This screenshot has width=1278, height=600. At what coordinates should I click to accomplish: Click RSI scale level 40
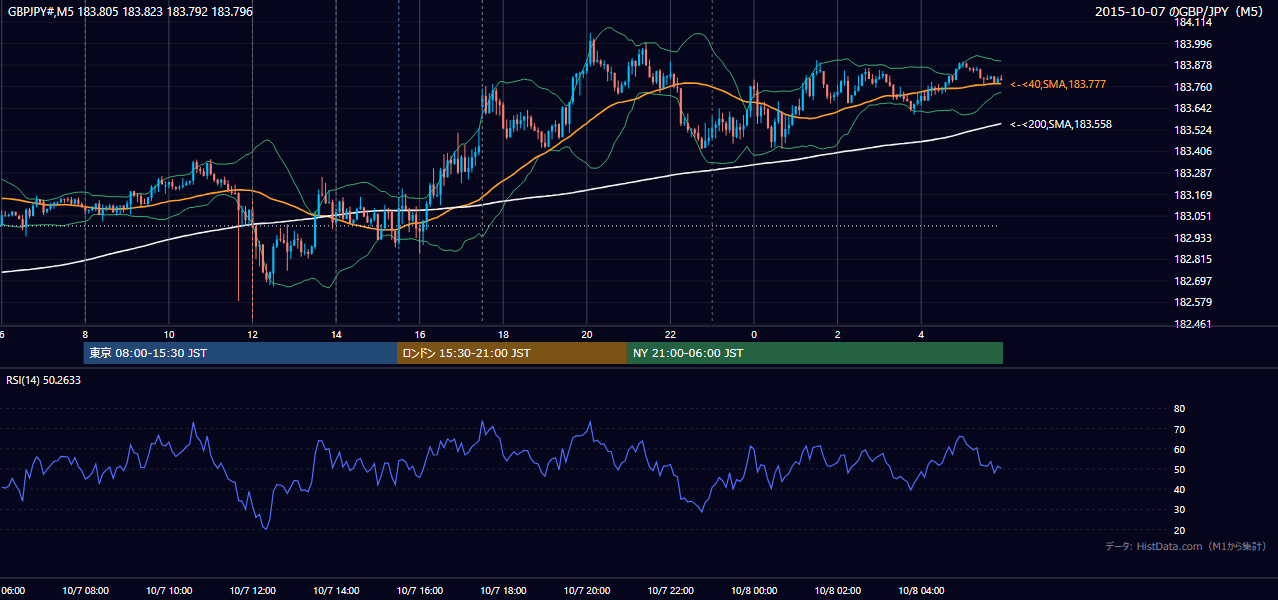[1179, 489]
